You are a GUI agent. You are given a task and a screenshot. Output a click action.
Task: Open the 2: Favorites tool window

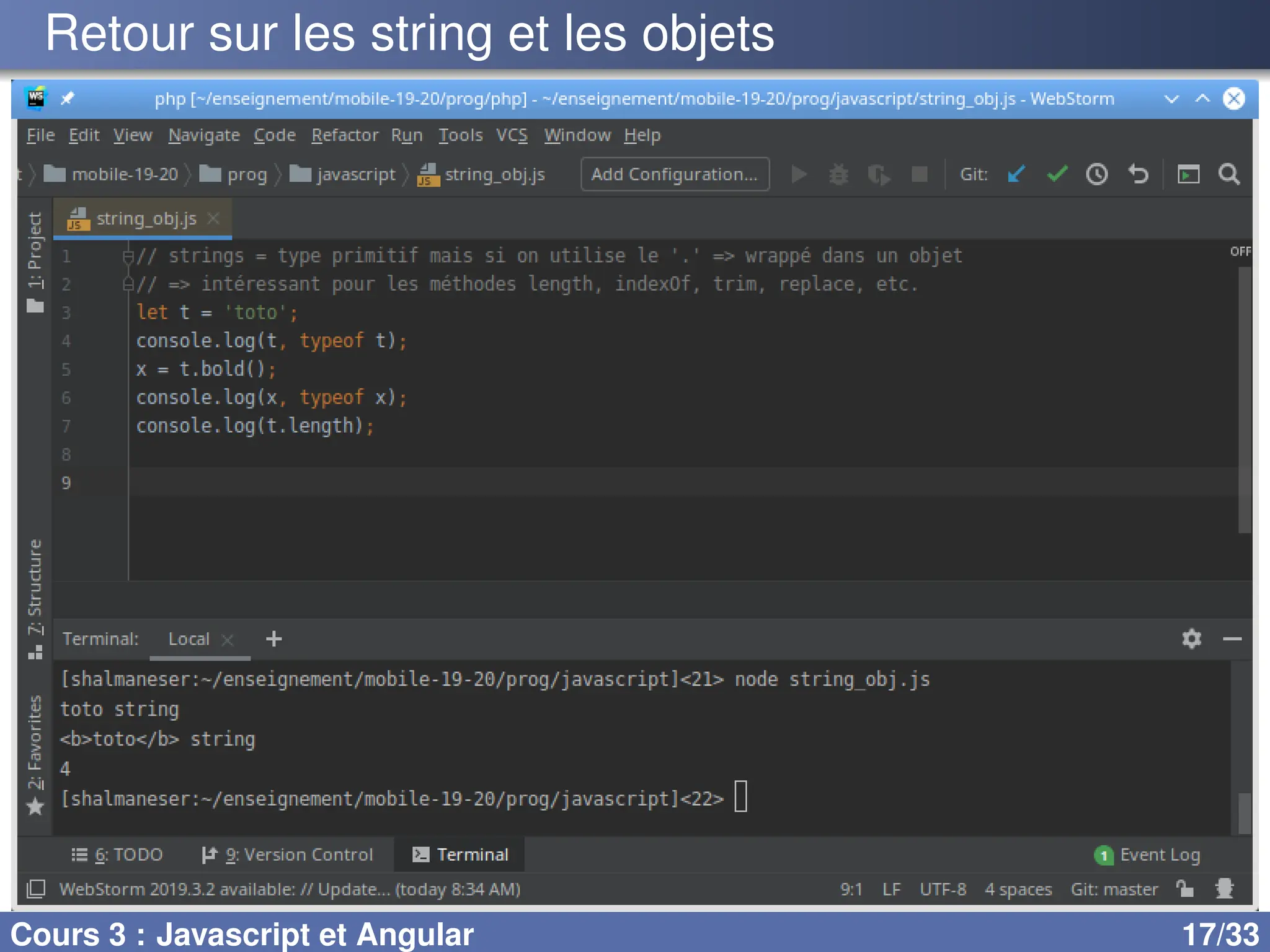tap(35, 756)
